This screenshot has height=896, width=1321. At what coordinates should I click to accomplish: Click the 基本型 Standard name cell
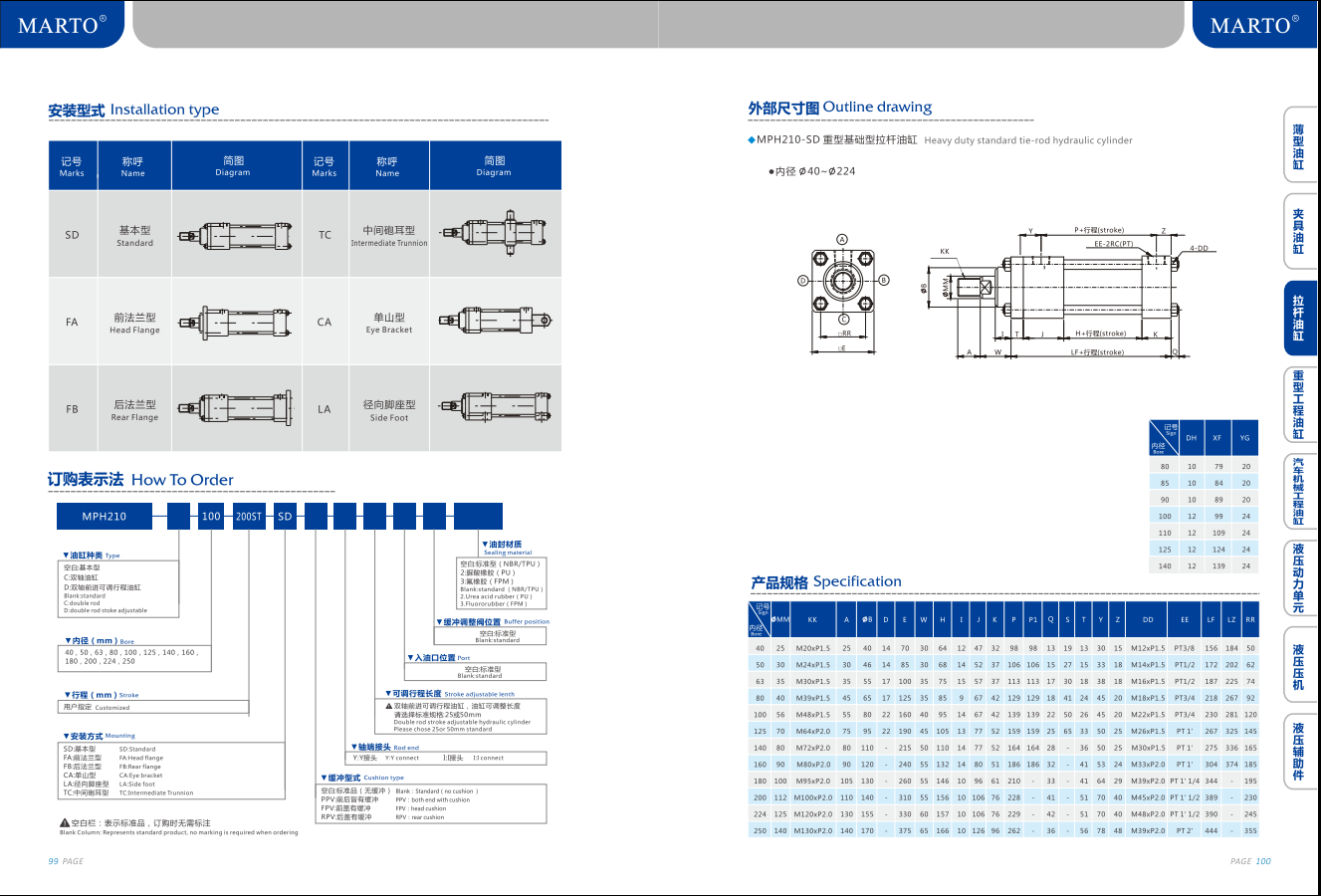[134, 235]
